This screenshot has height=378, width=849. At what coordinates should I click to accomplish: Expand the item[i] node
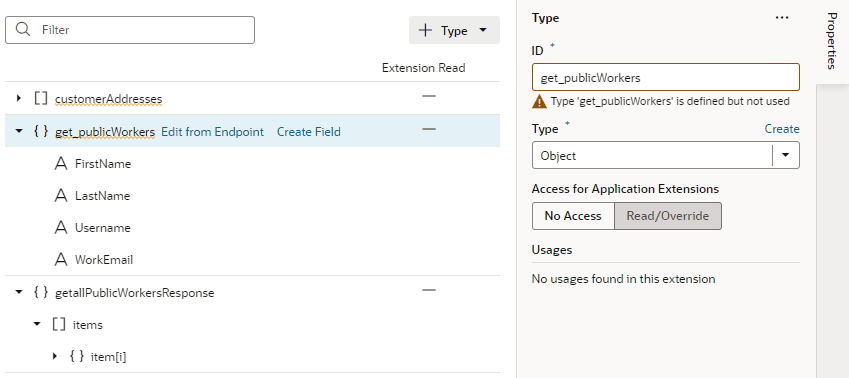(x=55, y=356)
